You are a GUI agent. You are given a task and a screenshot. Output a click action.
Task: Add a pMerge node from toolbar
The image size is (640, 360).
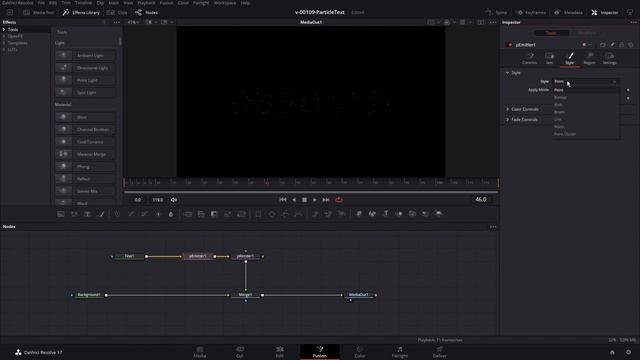(x=328, y=214)
